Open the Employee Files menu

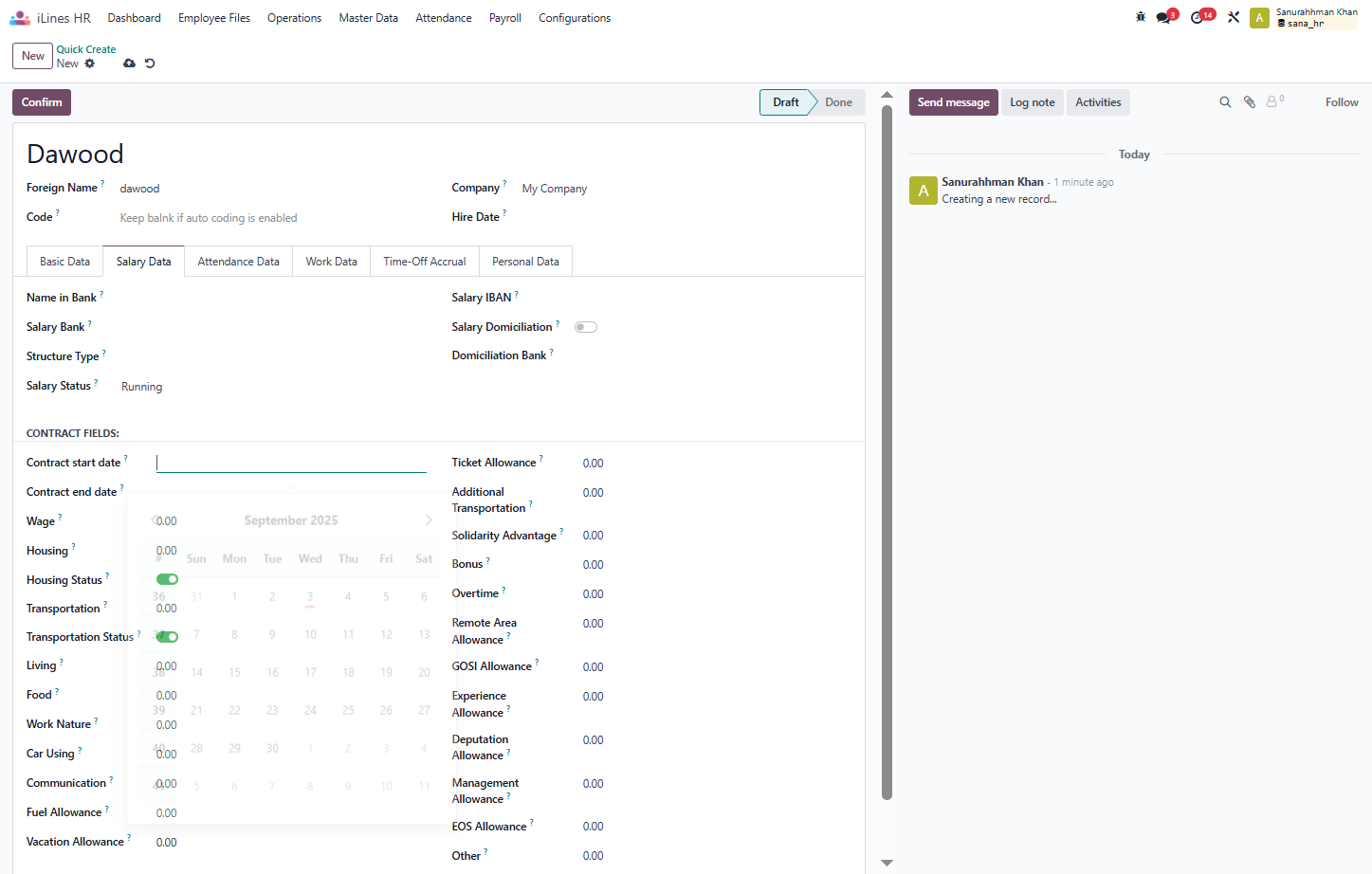[x=214, y=18]
